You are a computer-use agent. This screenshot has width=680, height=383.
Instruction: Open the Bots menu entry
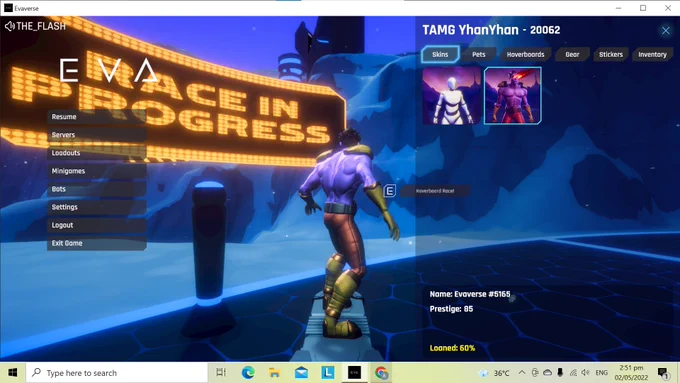(x=96, y=189)
